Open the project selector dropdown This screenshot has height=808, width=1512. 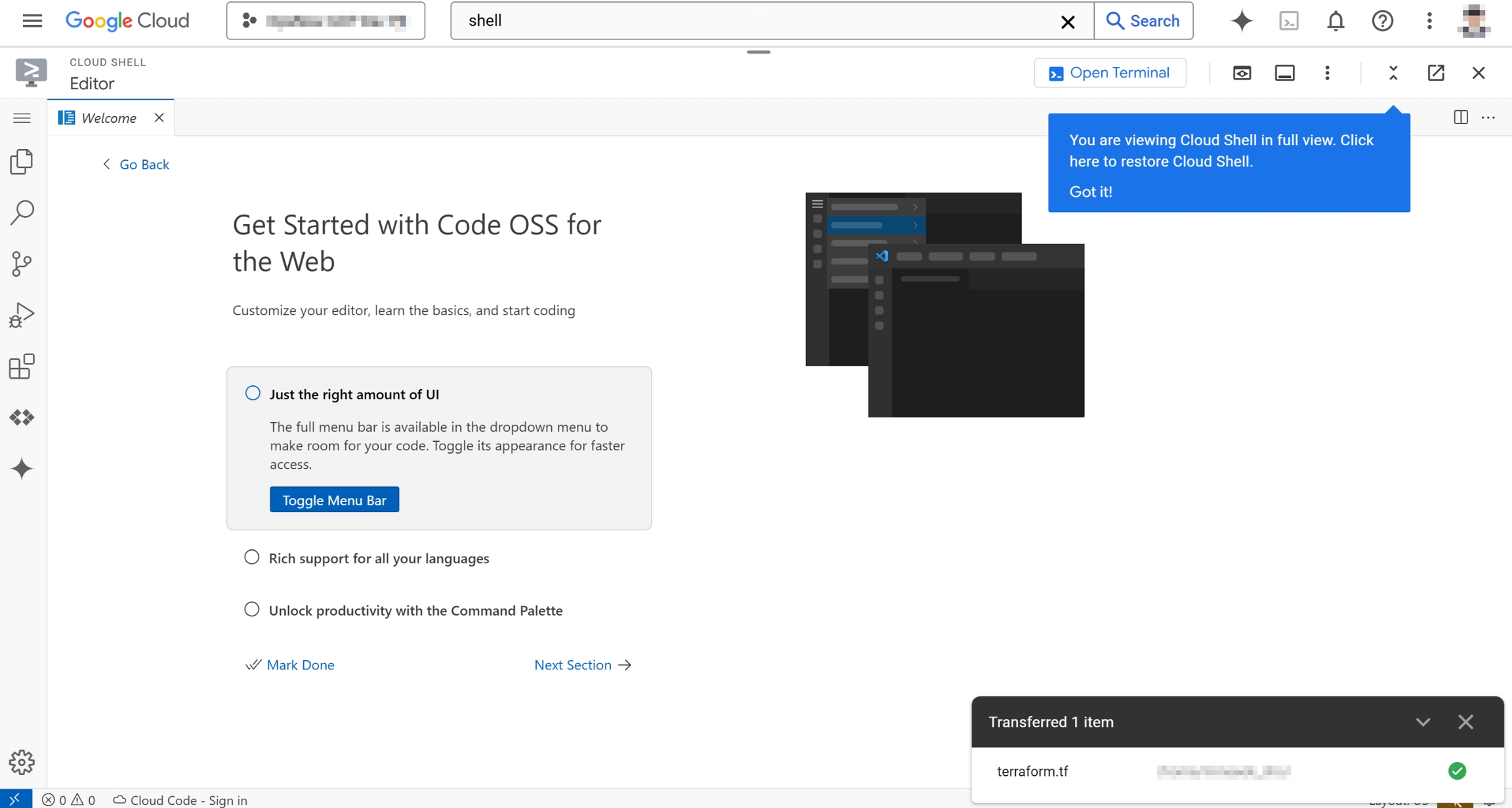point(325,21)
